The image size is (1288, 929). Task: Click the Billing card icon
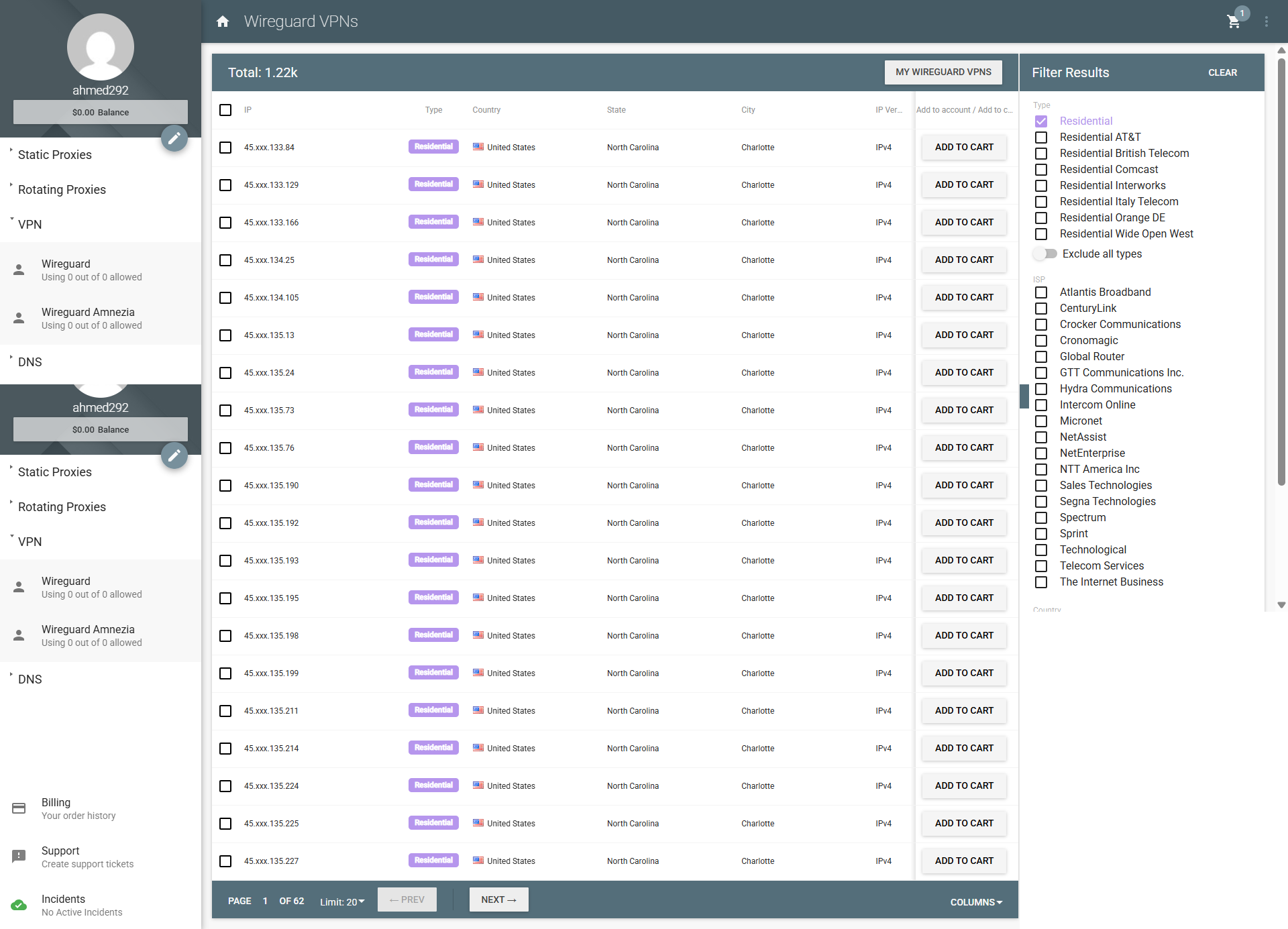(19, 808)
